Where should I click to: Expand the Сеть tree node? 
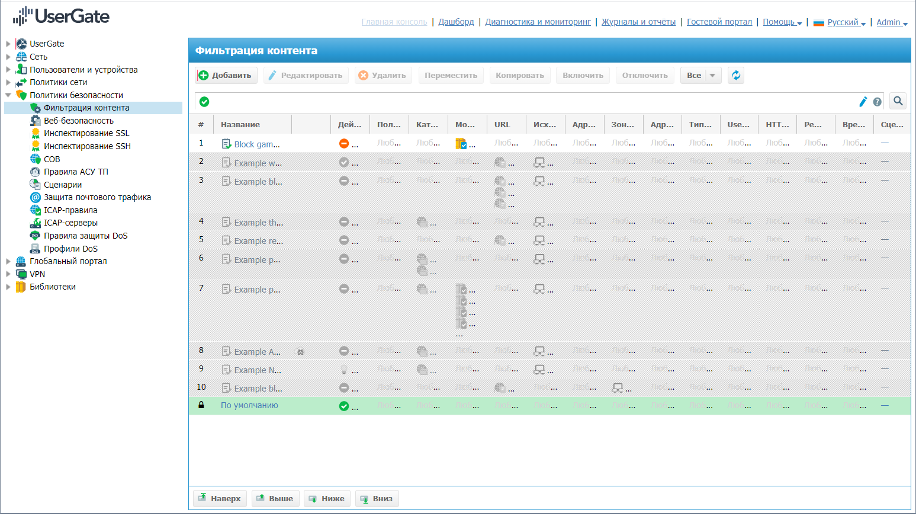point(9,57)
